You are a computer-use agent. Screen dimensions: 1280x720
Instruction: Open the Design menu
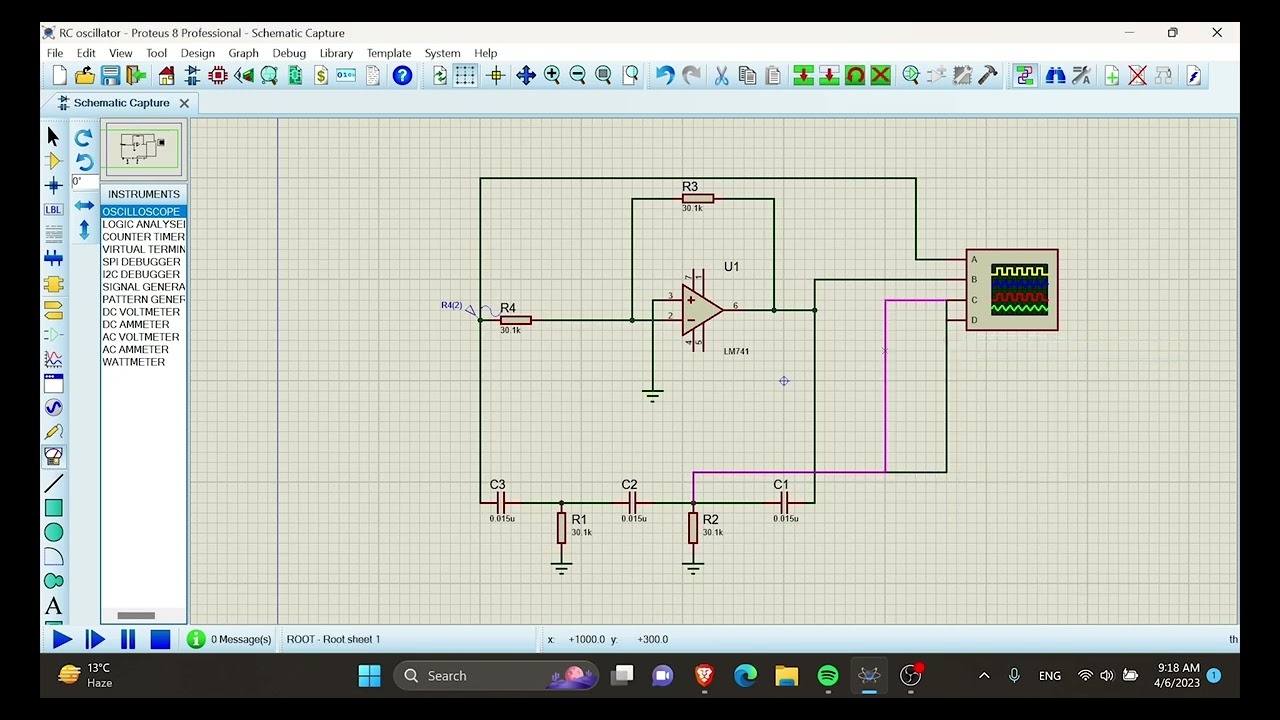197,53
